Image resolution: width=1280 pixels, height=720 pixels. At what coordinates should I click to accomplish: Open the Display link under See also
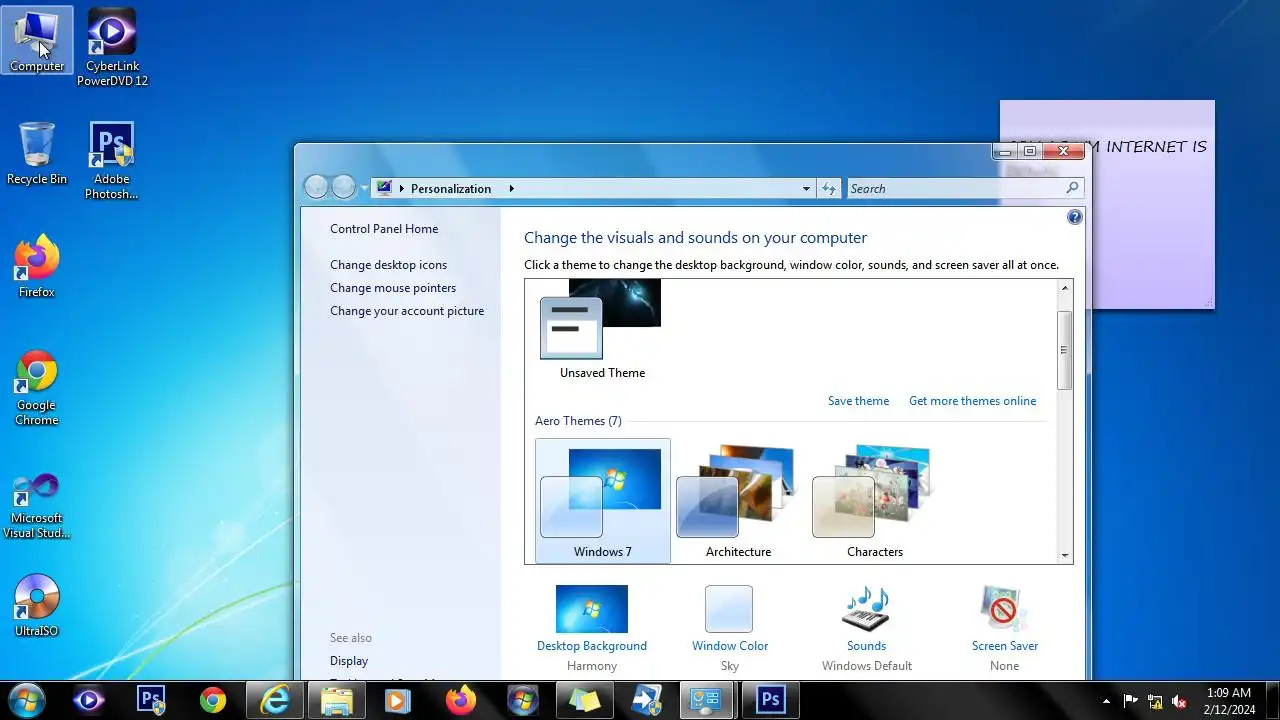click(349, 661)
